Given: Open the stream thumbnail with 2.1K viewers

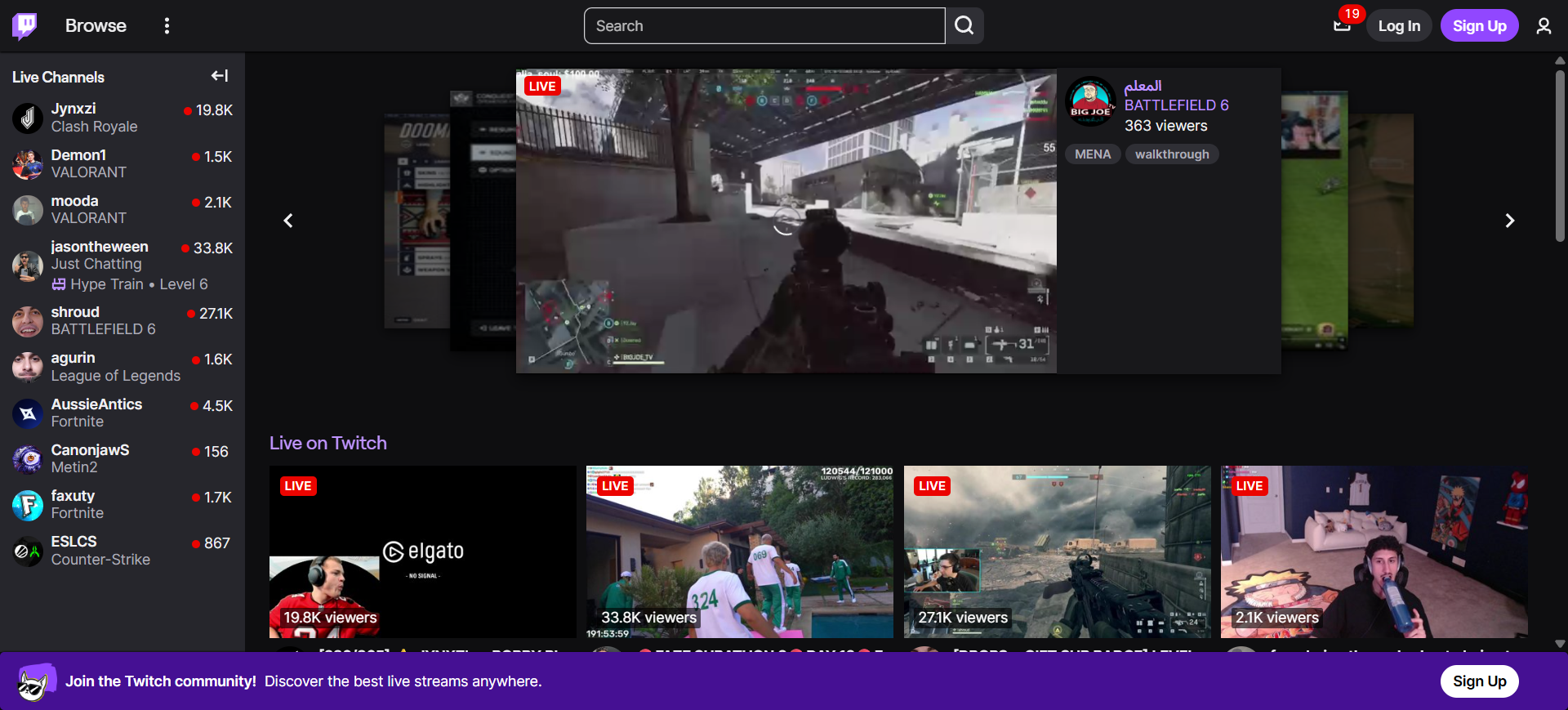Looking at the screenshot, I should 1374,551.
